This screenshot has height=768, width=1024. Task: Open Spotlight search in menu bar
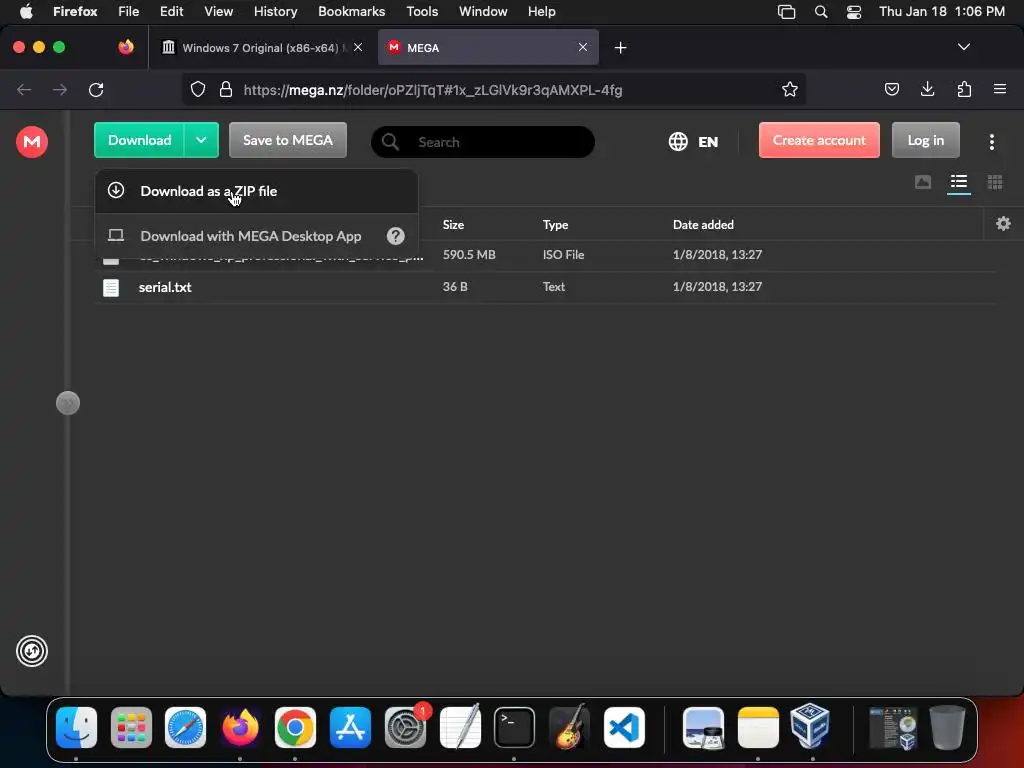click(821, 12)
